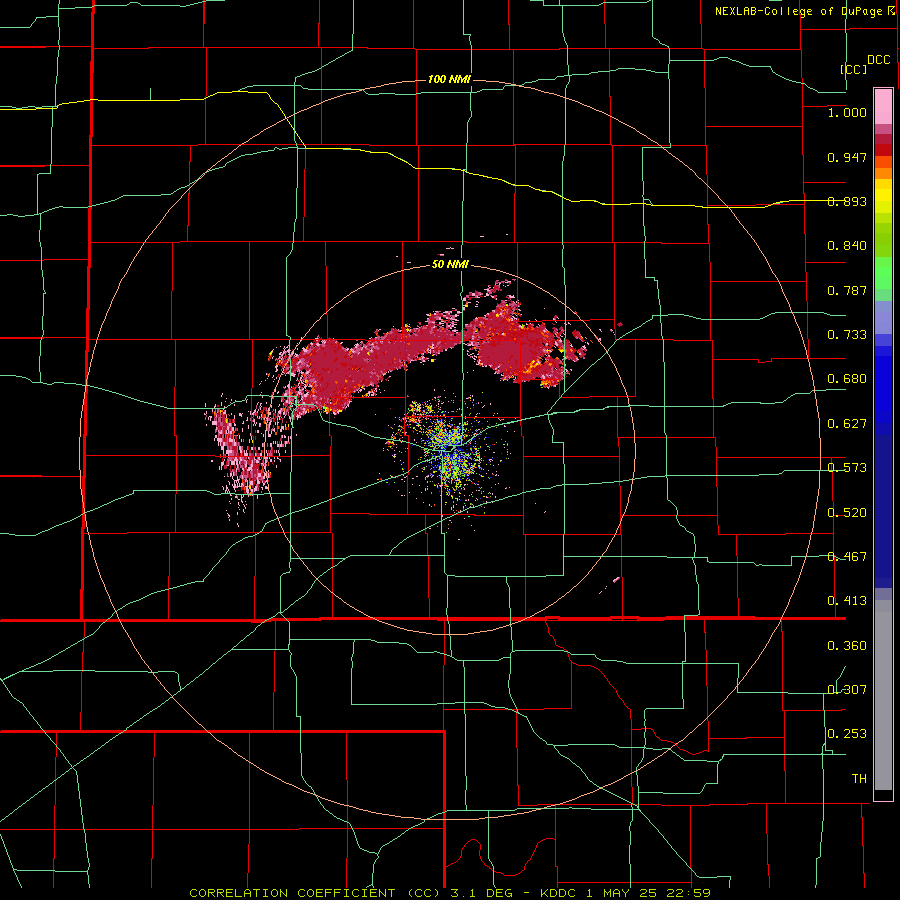Click the TH threshold label
The height and width of the screenshot is (900, 900).
click(x=859, y=779)
